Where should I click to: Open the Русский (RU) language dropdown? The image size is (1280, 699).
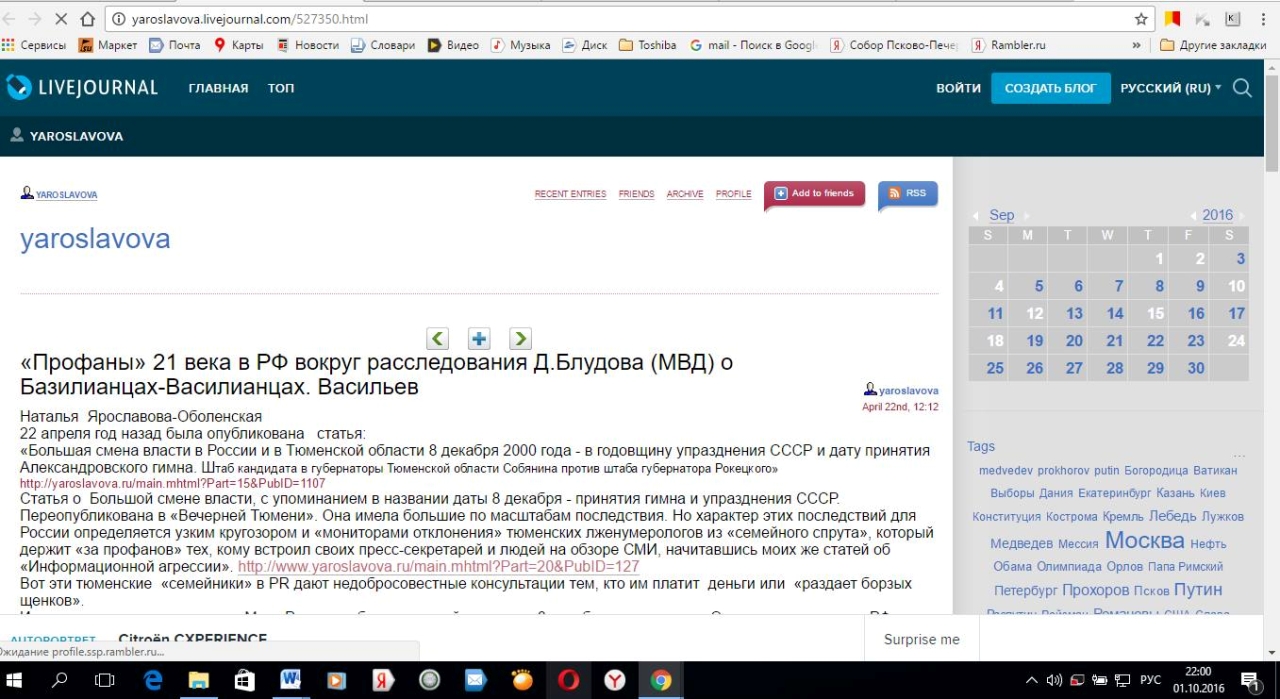pos(1170,88)
